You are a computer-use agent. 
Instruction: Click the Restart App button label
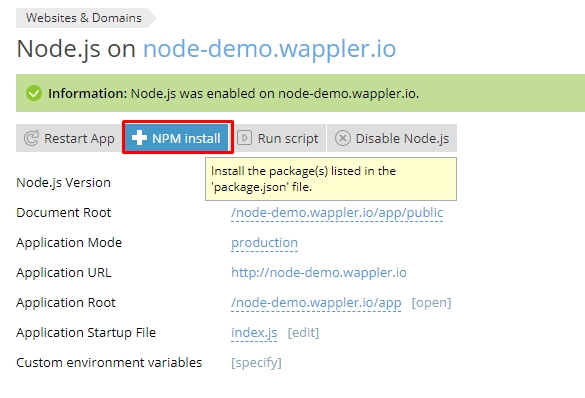(79, 138)
